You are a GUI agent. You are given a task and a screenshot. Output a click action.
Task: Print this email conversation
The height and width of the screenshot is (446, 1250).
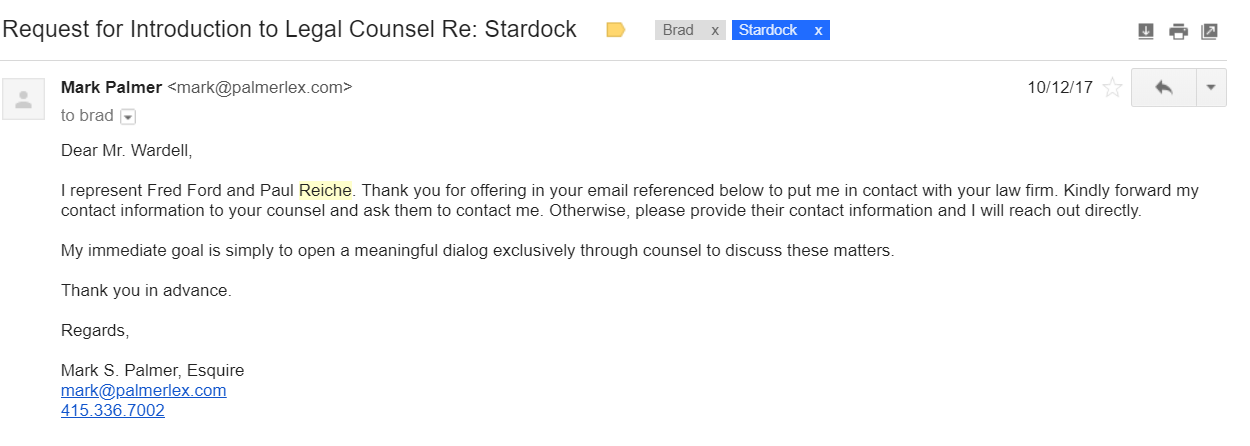[1178, 31]
